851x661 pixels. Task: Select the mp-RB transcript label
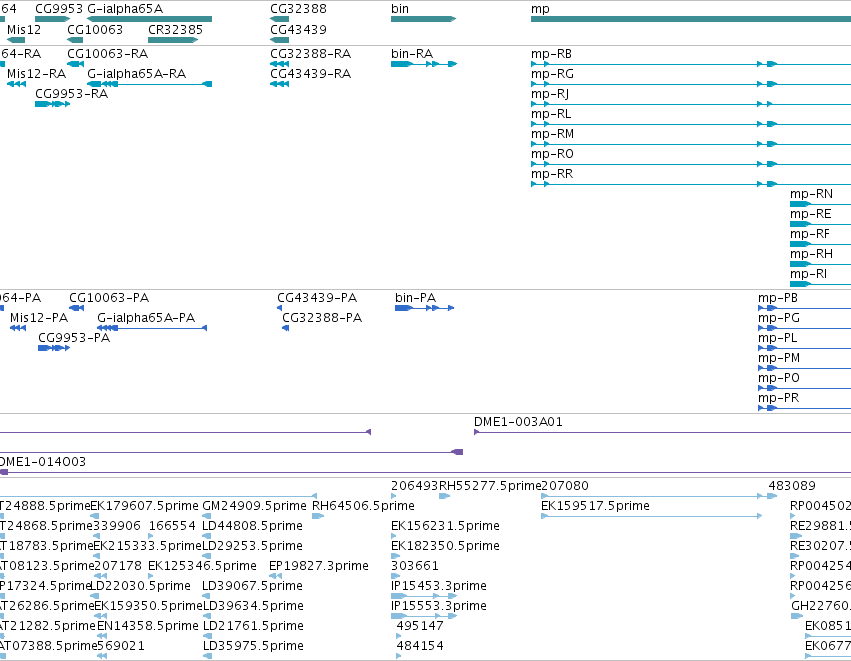[551, 54]
